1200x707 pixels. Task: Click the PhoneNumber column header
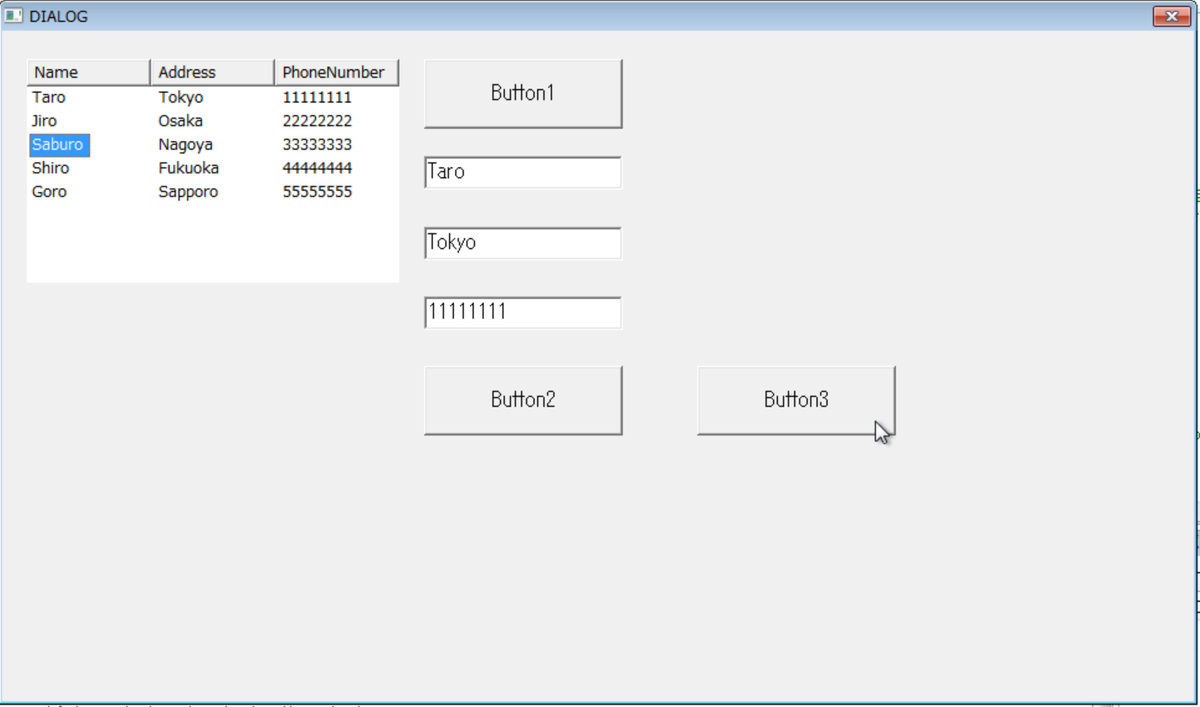pyautogui.click(x=336, y=72)
